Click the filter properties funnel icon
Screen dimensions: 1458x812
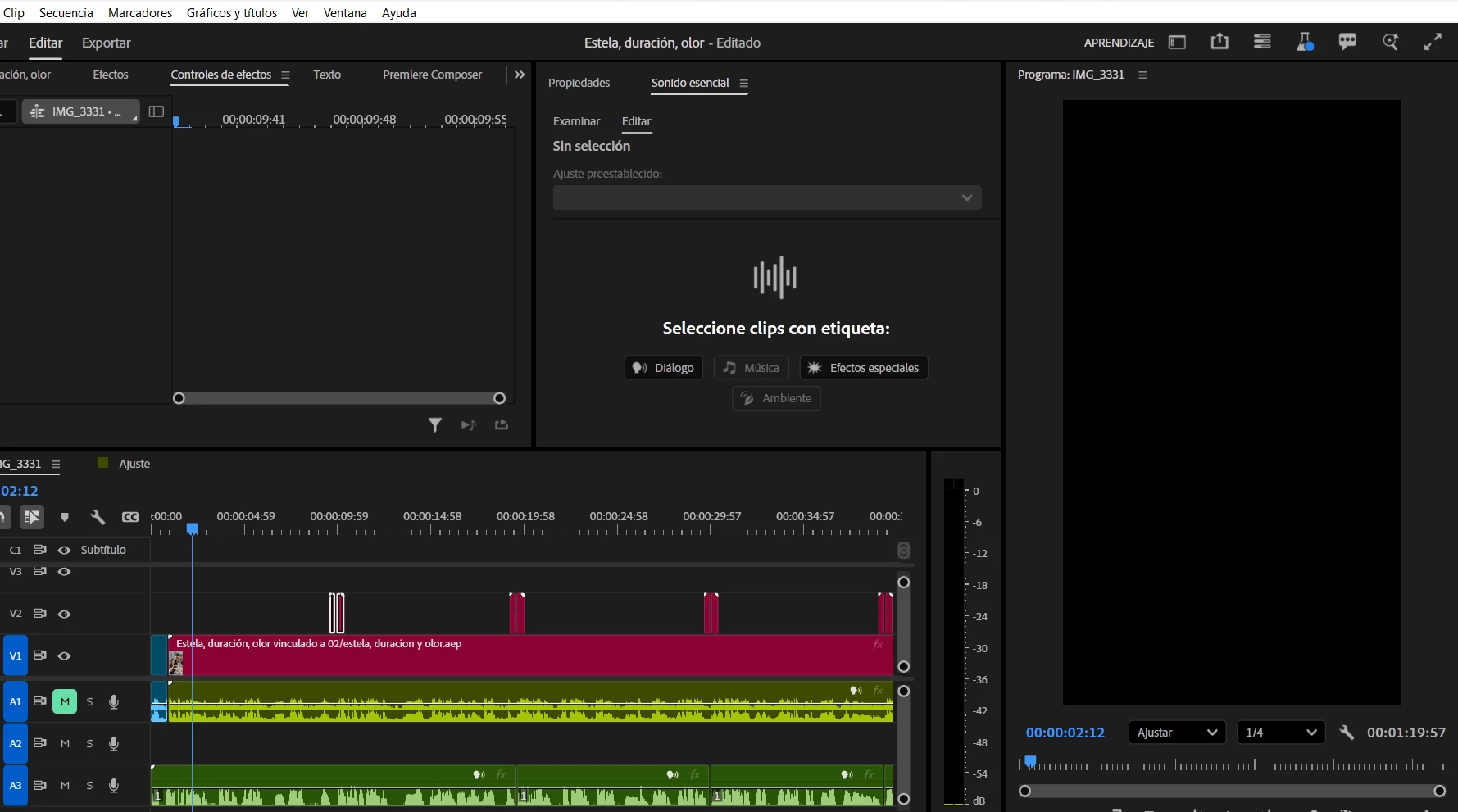(x=435, y=424)
